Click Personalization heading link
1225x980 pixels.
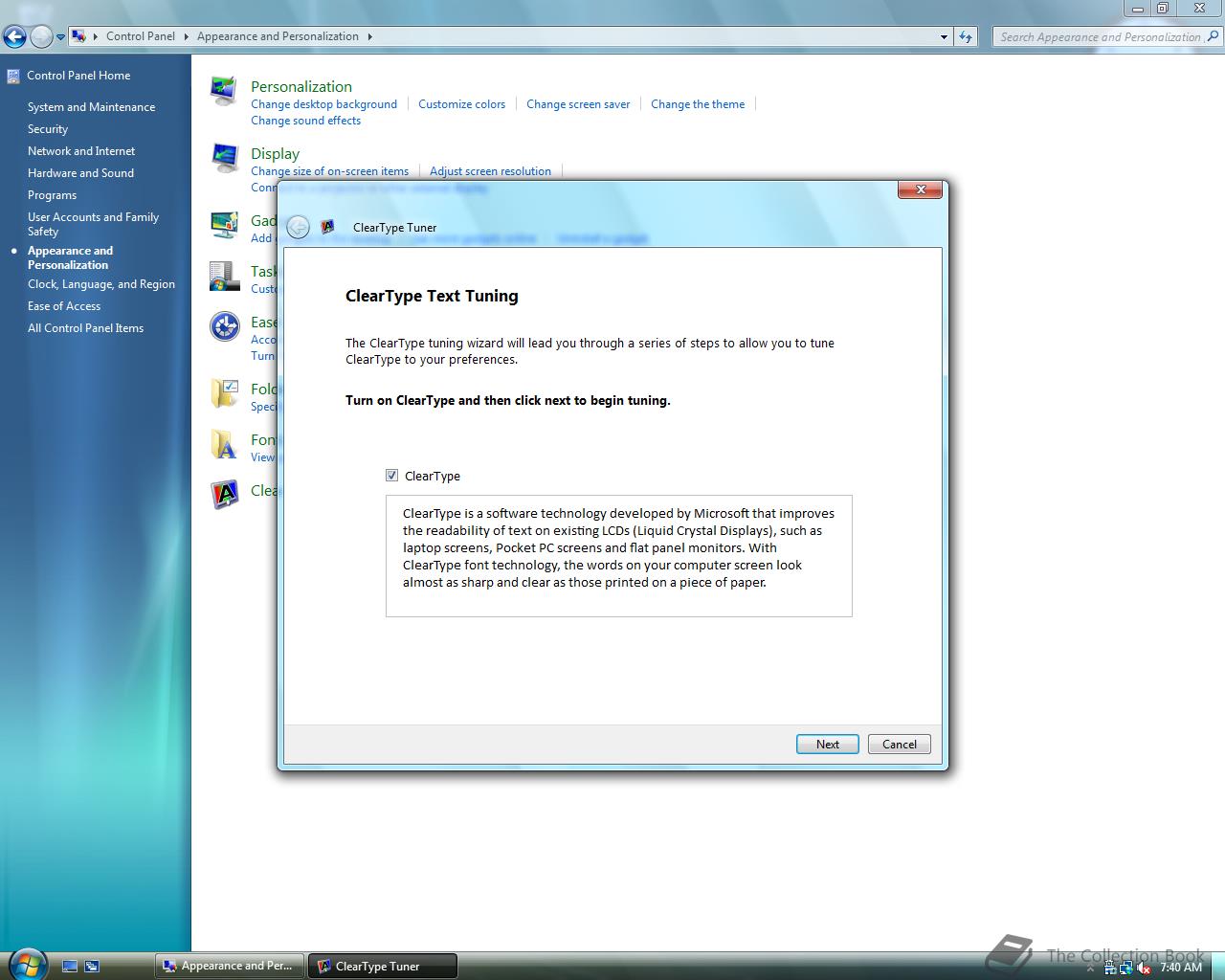[301, 86]
